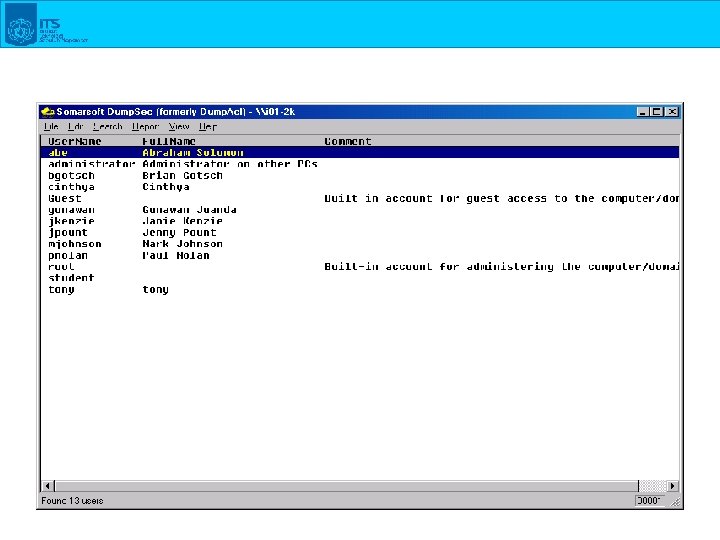
Task: Close the DumpSec window
Action: [x=672, y=112]
